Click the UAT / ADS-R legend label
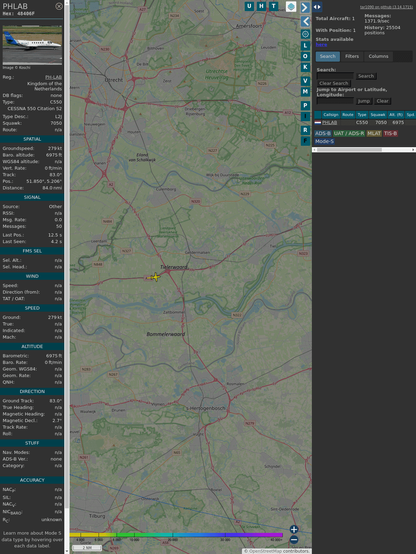The width and height of the screenshot is (416, 554). tap(349, 133)
